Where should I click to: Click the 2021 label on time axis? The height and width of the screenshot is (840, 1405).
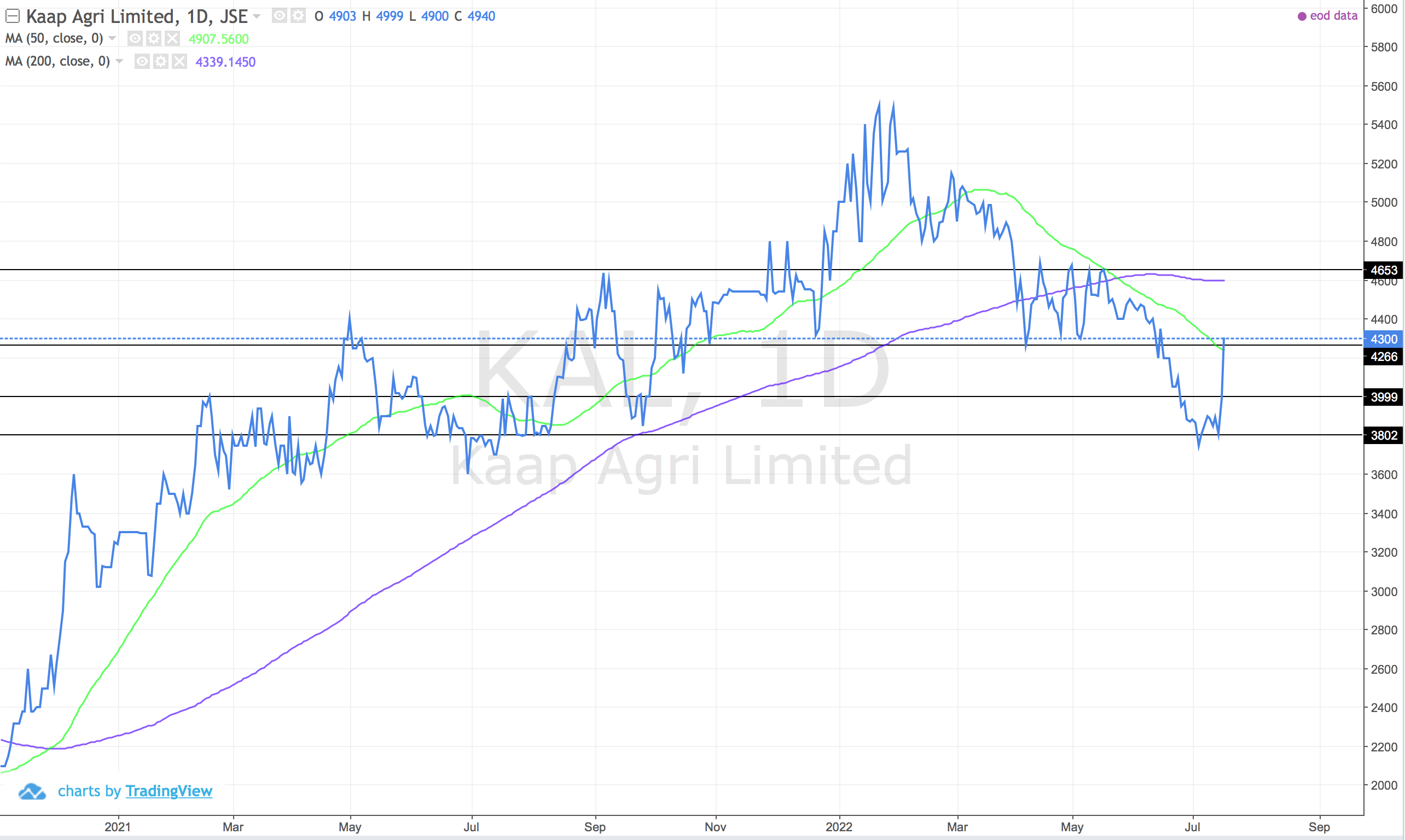tap(118, 827)
